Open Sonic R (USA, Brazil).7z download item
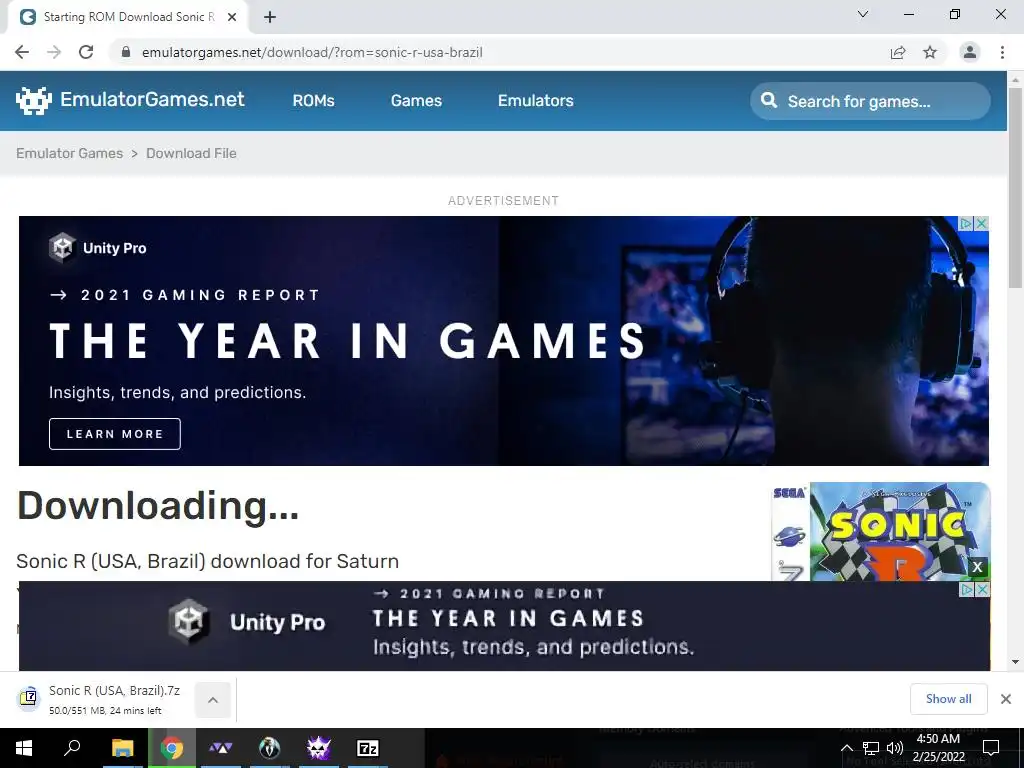The image size is (1024, 768). [98, 699]
